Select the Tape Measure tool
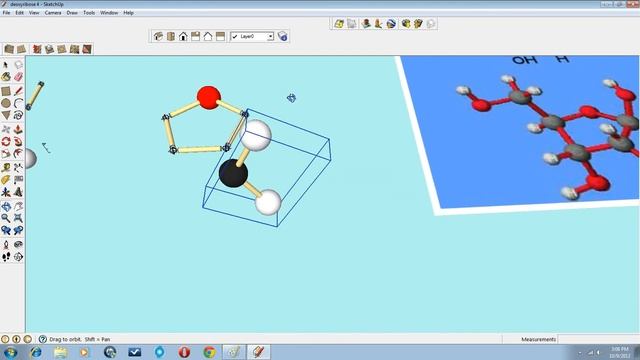Viewport: 640px width, 360px height. coord(6,168)
